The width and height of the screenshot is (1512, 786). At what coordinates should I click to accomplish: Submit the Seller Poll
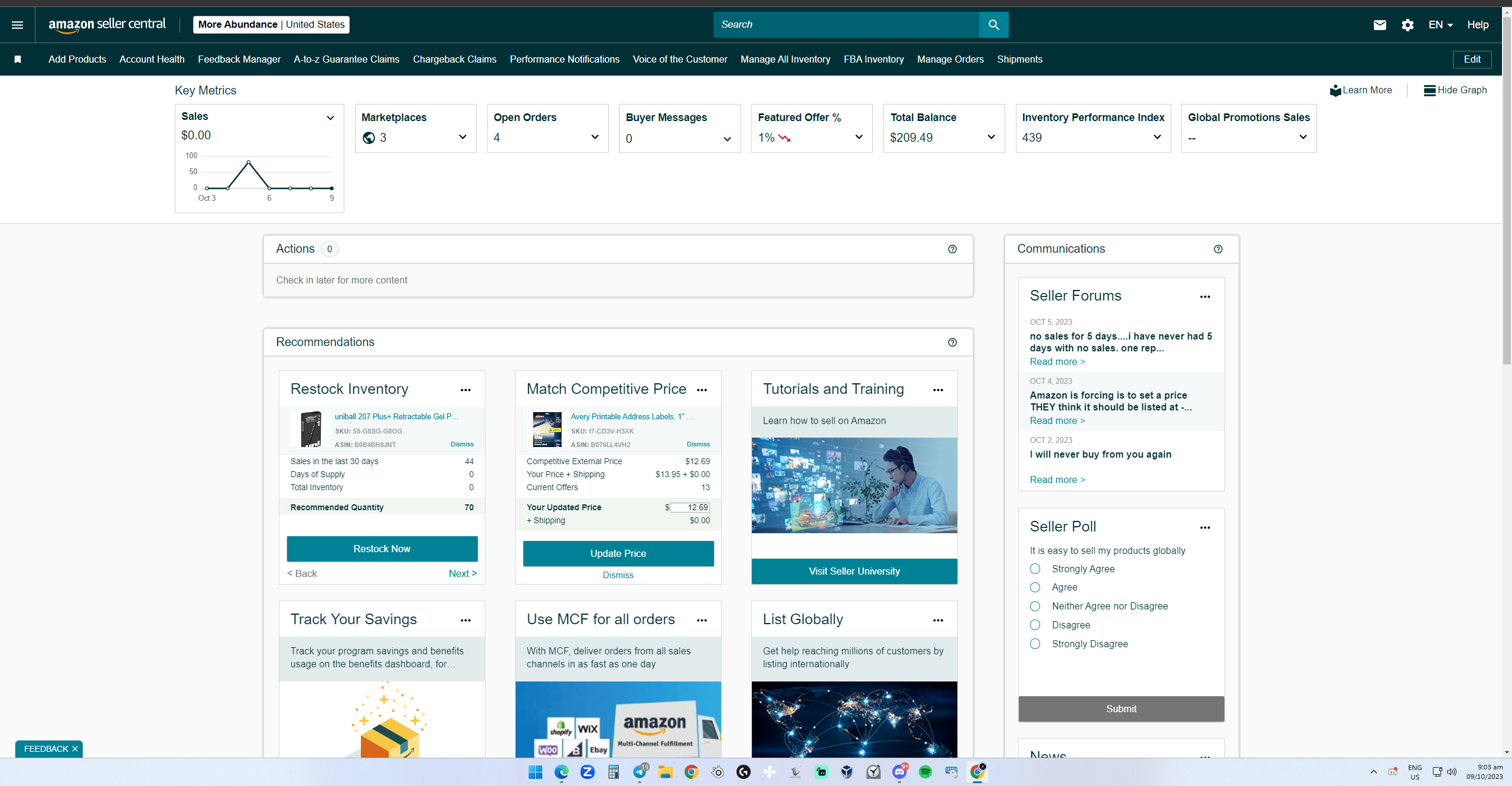click(1121, 709)
